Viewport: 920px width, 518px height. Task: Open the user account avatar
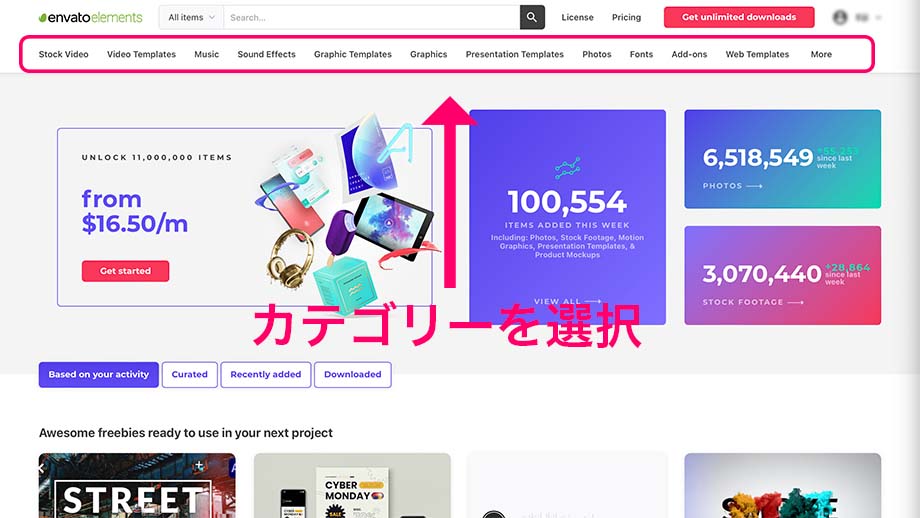click(x=840, y=18)
